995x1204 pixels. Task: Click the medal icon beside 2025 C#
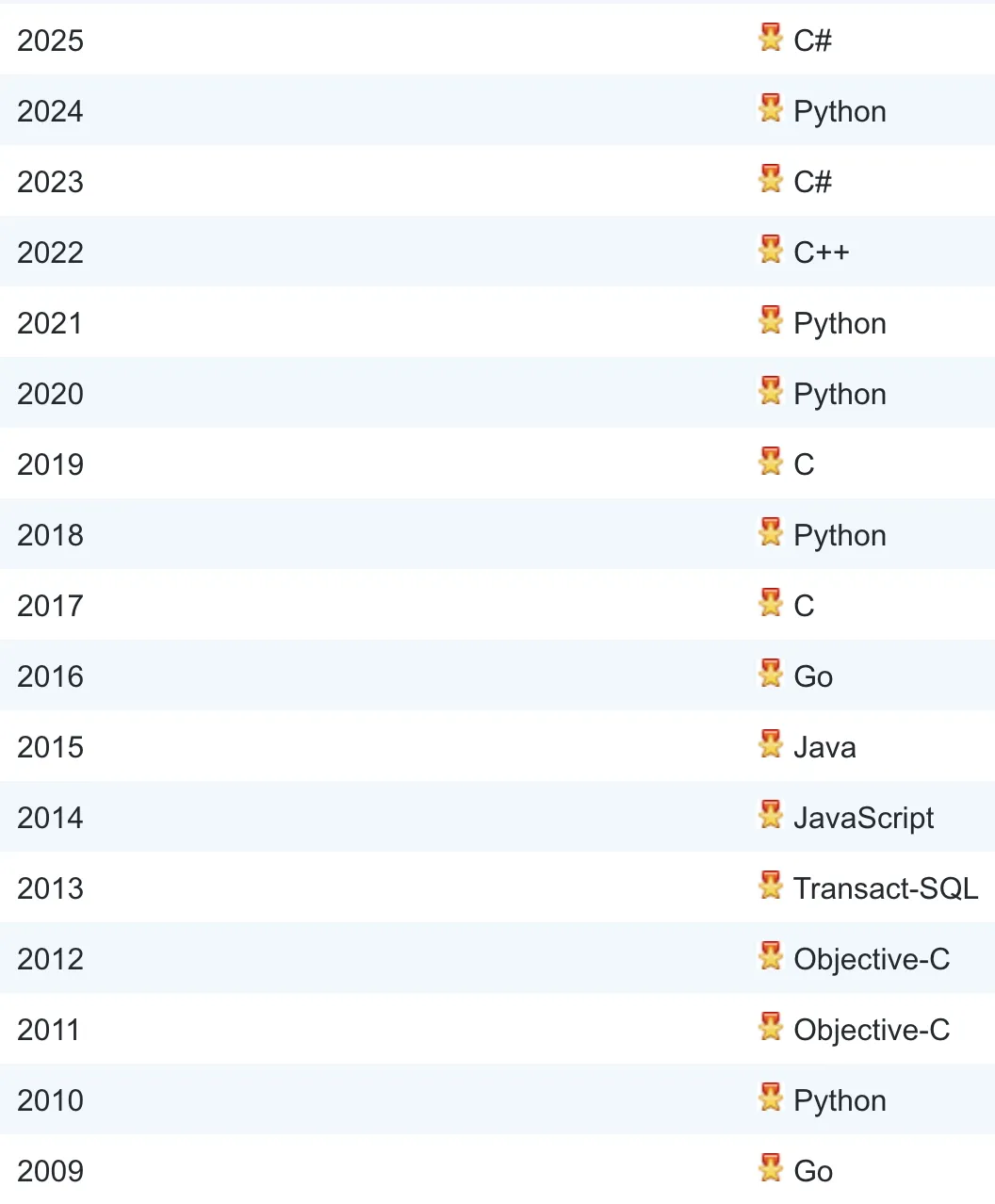pos(771,37)
